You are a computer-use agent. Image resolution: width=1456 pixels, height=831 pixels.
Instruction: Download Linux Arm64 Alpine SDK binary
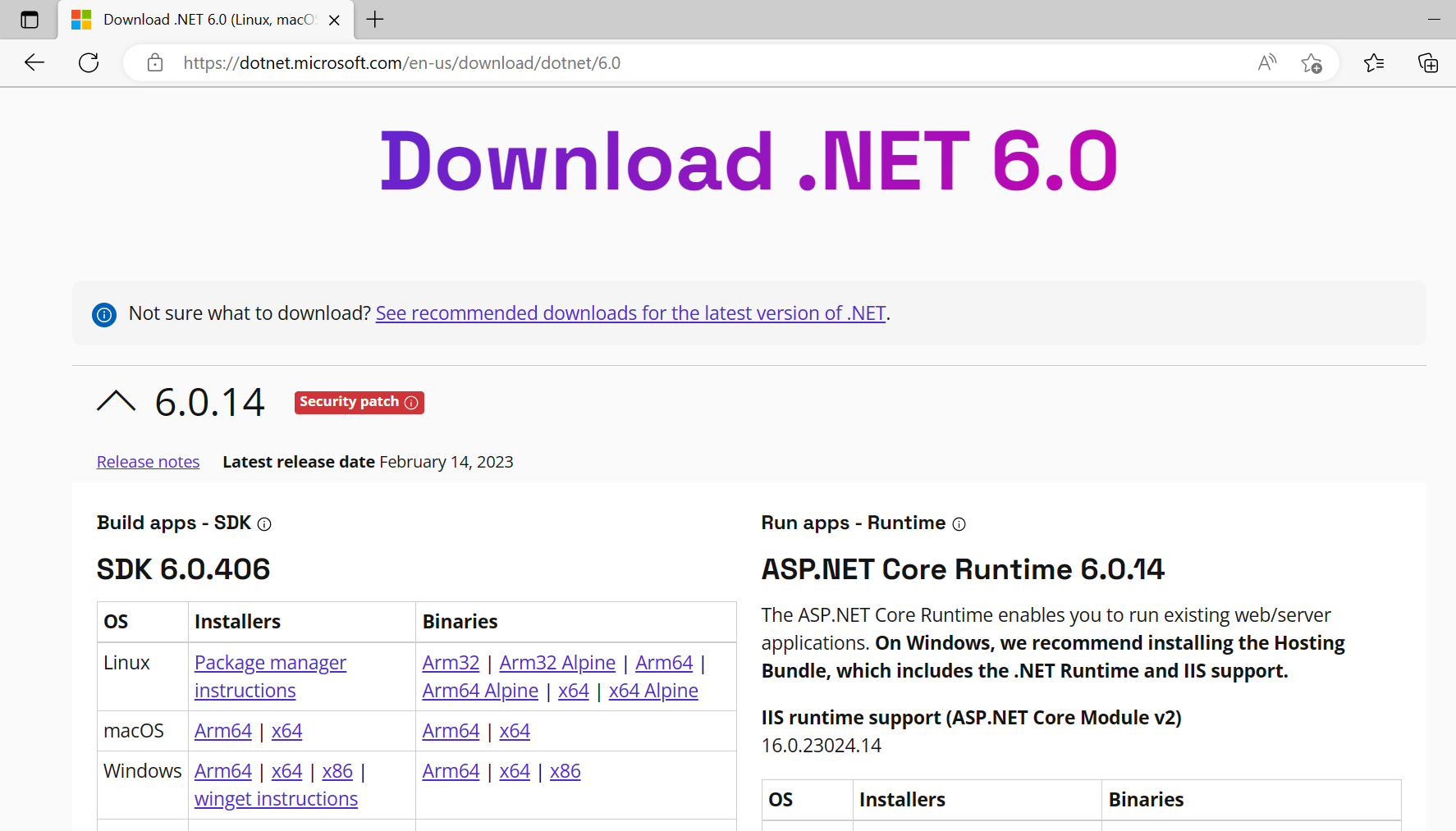[480, 691]
